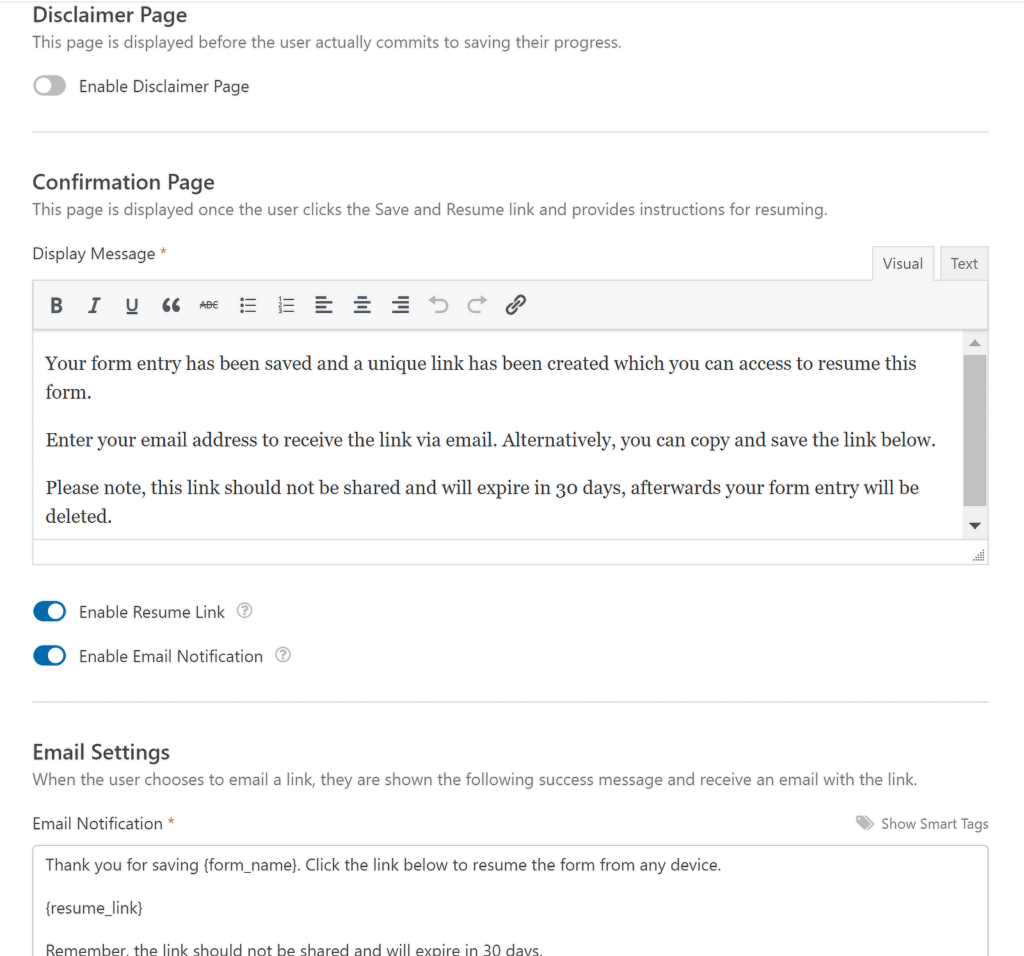Redo the last edit
Image resolution: width=1024 pixels, height=956 pixels.
(477, 305)
